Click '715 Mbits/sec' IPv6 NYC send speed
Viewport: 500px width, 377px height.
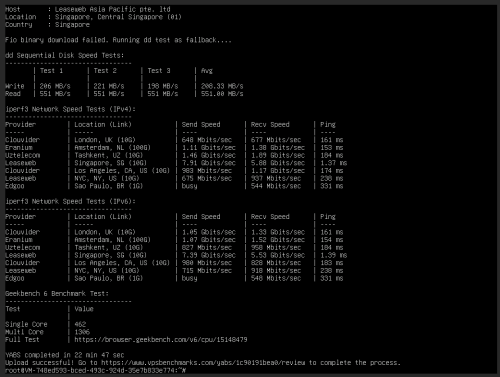pyautogui.click(x=207, y=271)
